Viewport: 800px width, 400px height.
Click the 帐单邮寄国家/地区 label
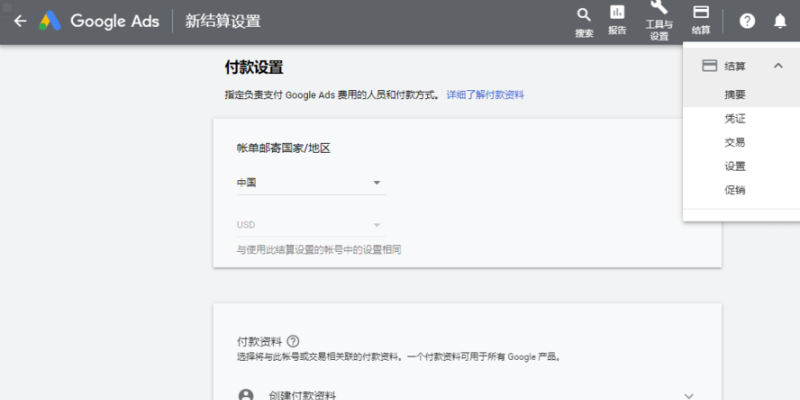pos(284,148)
